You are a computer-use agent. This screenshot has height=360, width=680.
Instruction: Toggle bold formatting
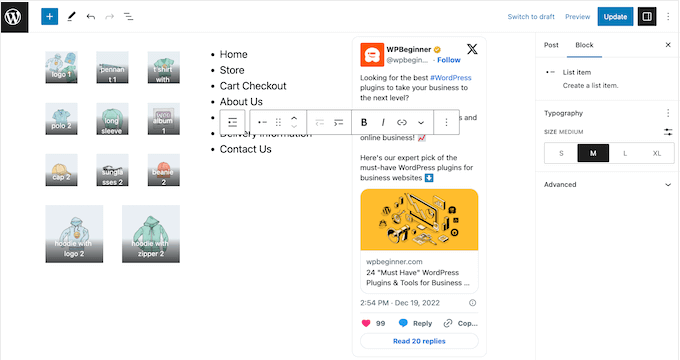click(364, 122)
